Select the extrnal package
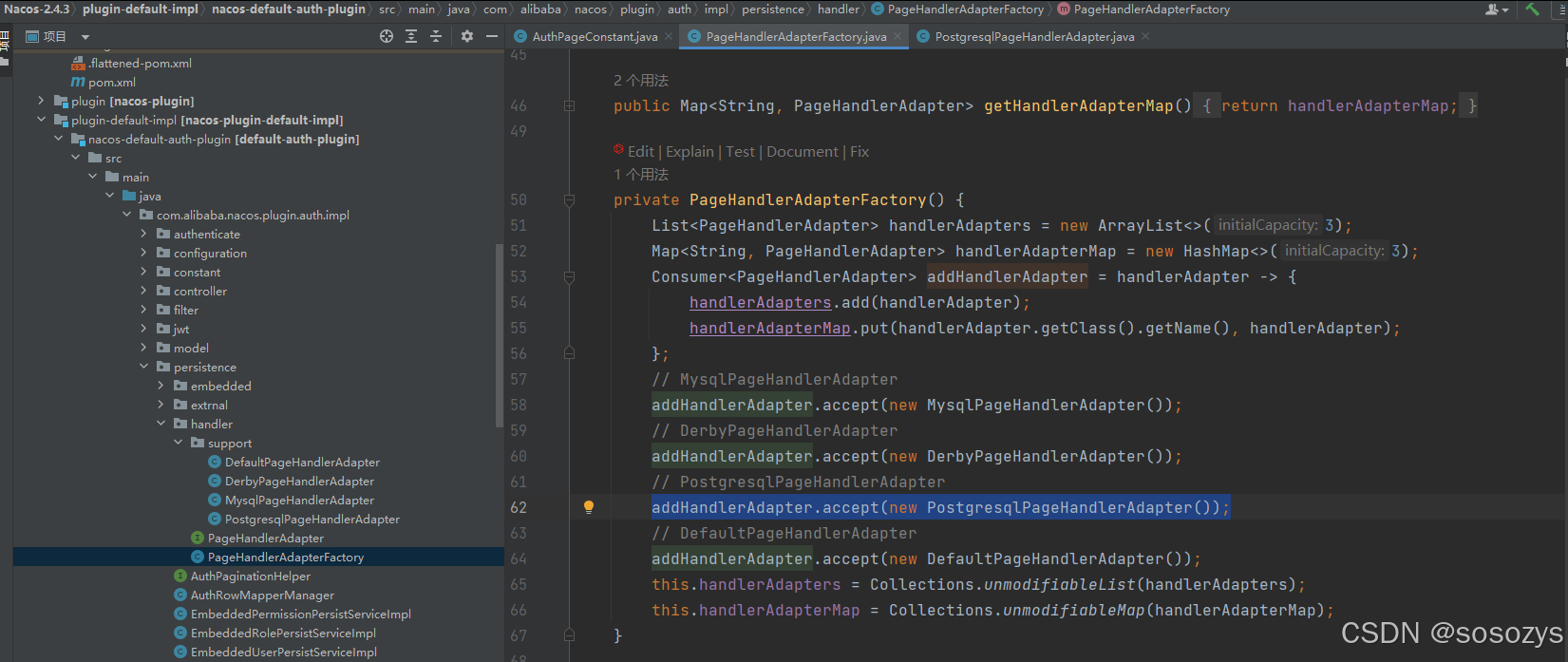 [x=209, y=406]
